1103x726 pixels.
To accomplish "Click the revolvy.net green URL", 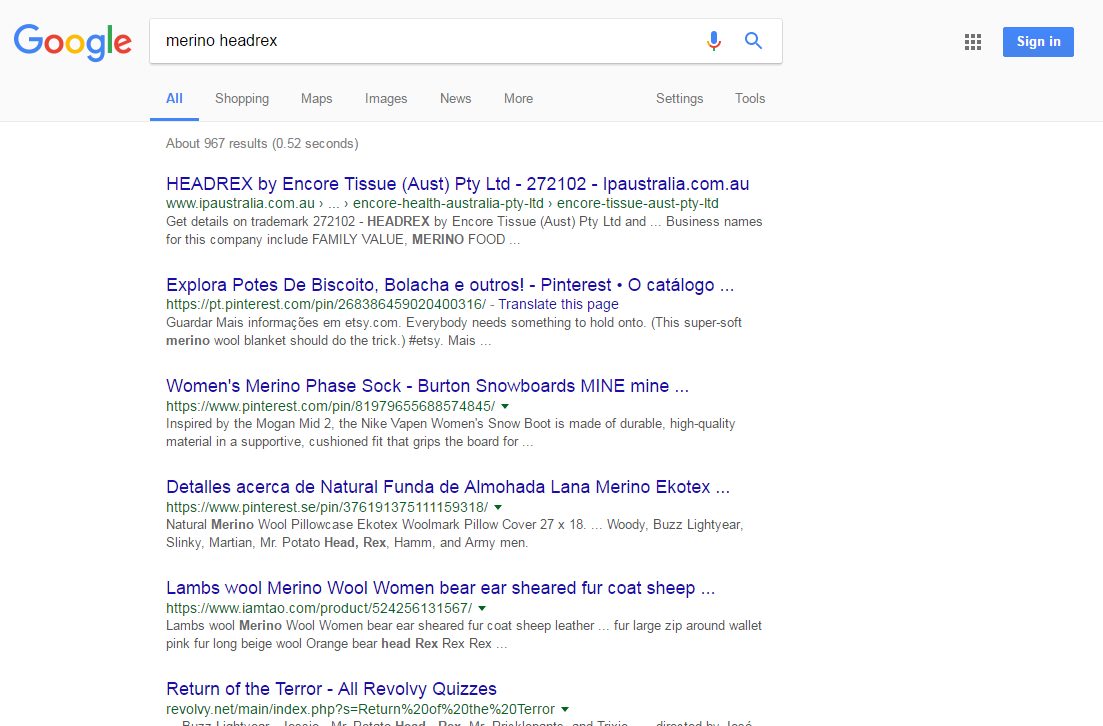I will pyautogui.click(x=360, y=709).
